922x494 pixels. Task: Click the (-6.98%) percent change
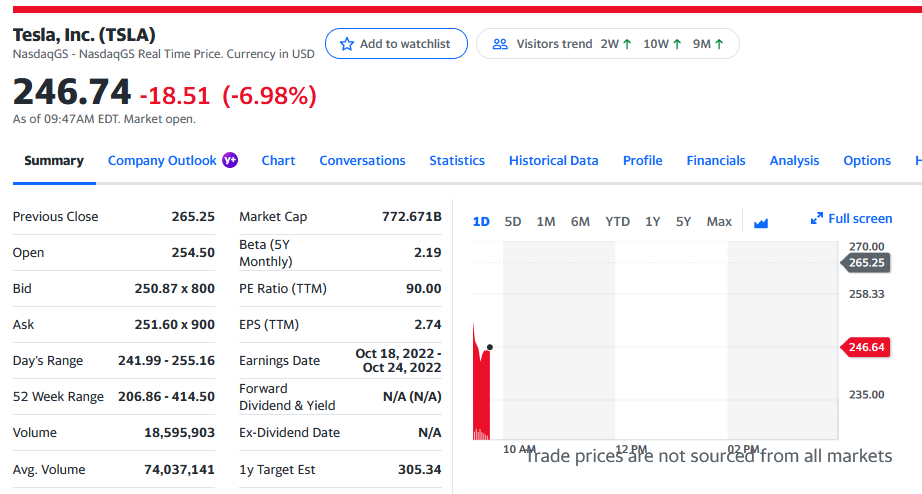coord(269,95)
